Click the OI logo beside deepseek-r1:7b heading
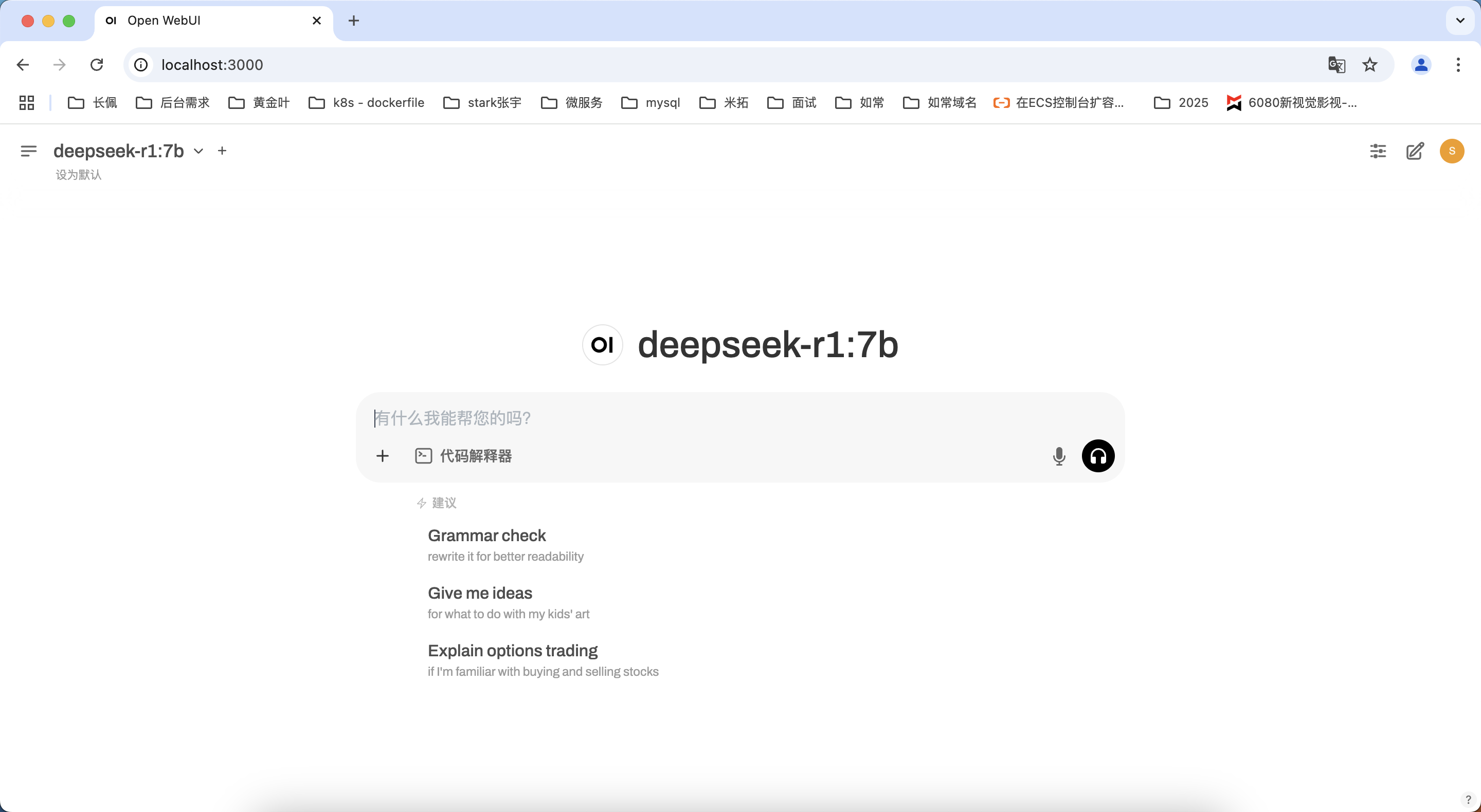 click(x=603, y=345)
